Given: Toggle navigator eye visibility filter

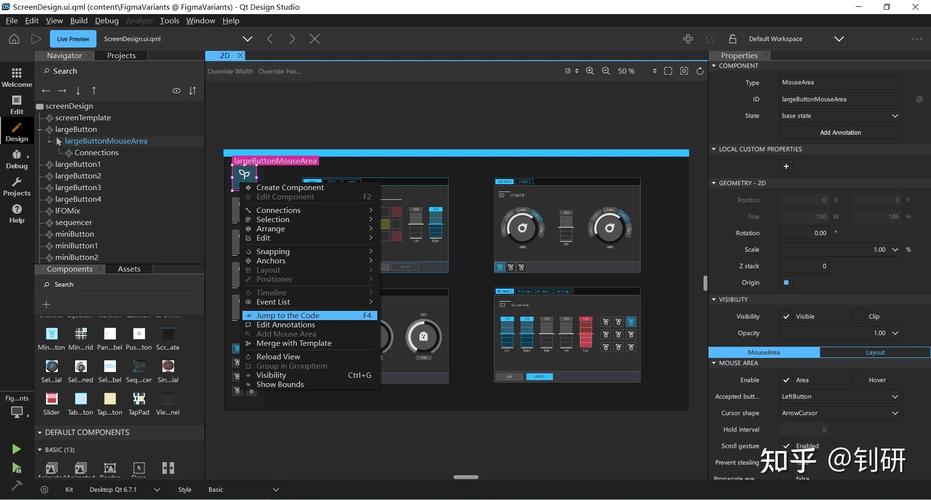Looking at the screenshot, I should [176, 91].
